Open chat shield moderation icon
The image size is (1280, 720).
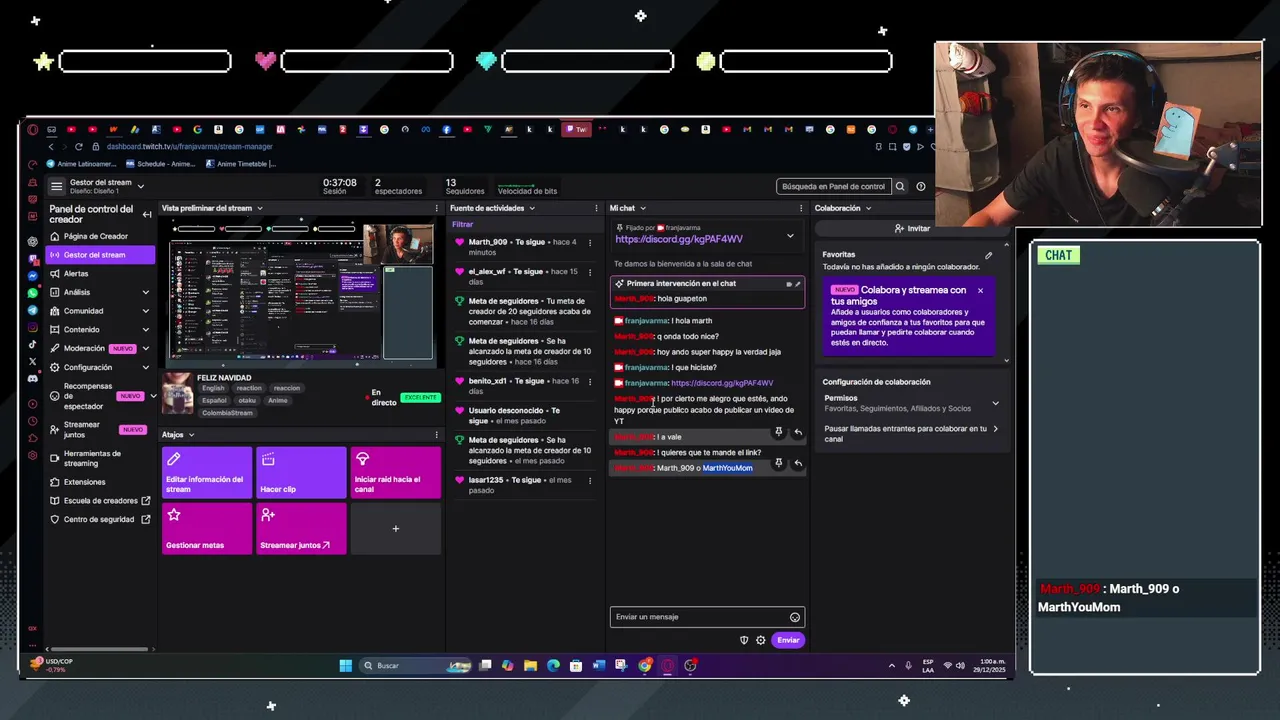pyautogui.click(x=744, y=640)
